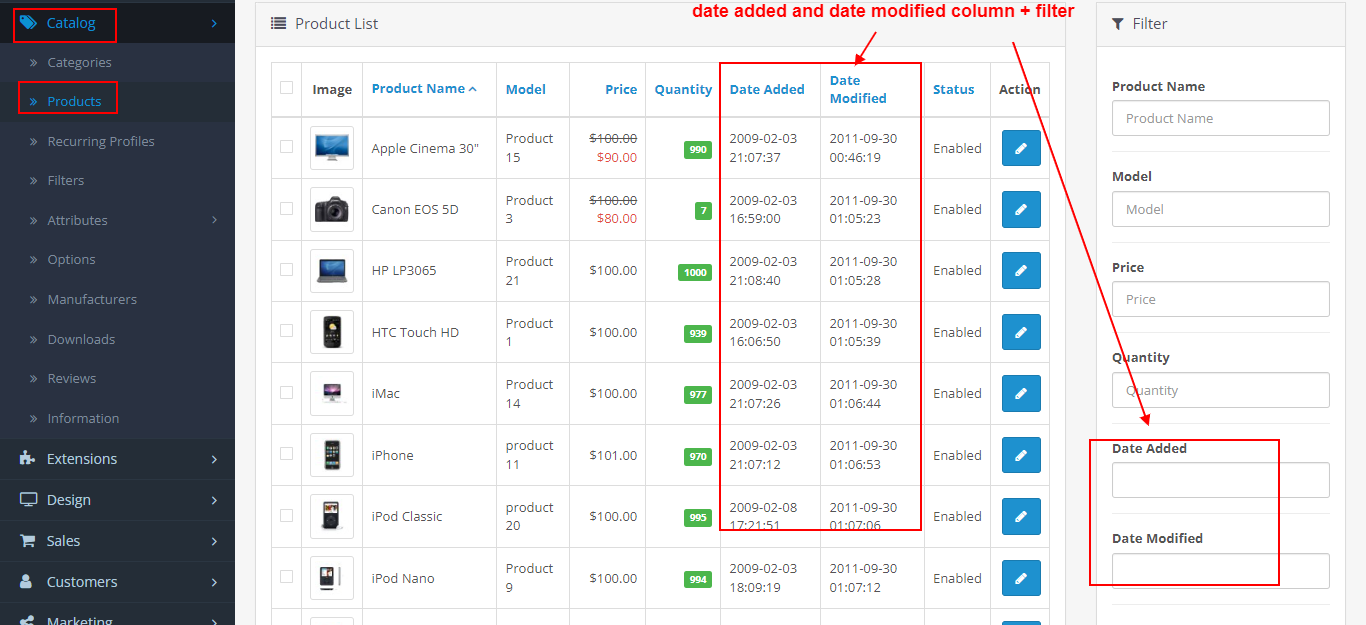The image size is (1366, 625).
Task: Click the Sales shopping cart icon
Action: (28, 541)
